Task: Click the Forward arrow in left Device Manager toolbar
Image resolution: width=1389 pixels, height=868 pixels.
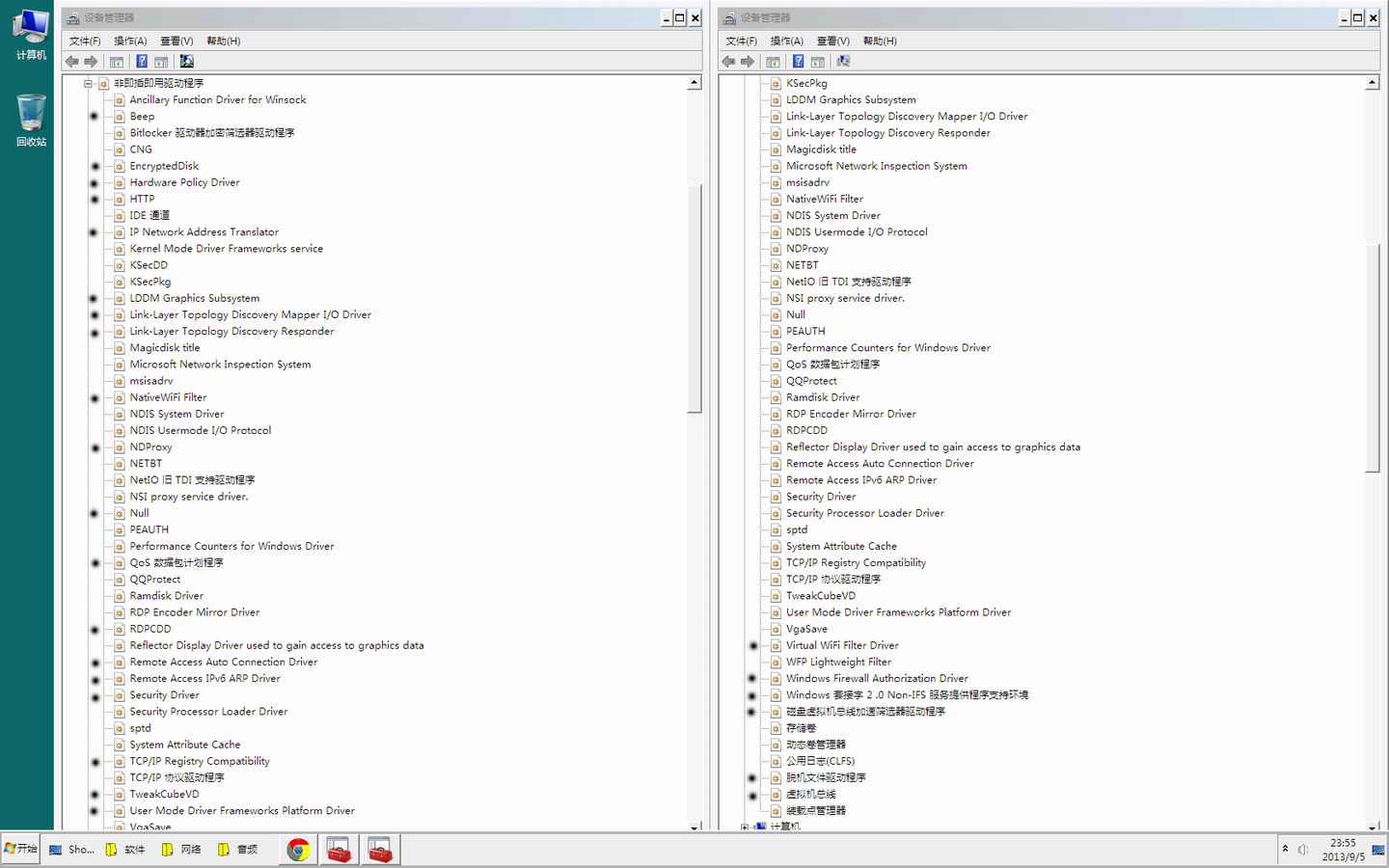Action: tap(92, 62)
